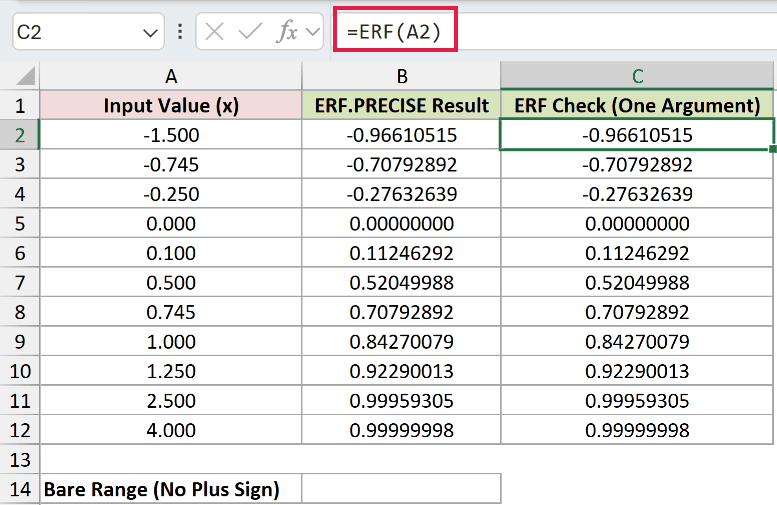Select cell A9 with value 1.000
Screen dimensions: 777x505
tap(170, 341)
